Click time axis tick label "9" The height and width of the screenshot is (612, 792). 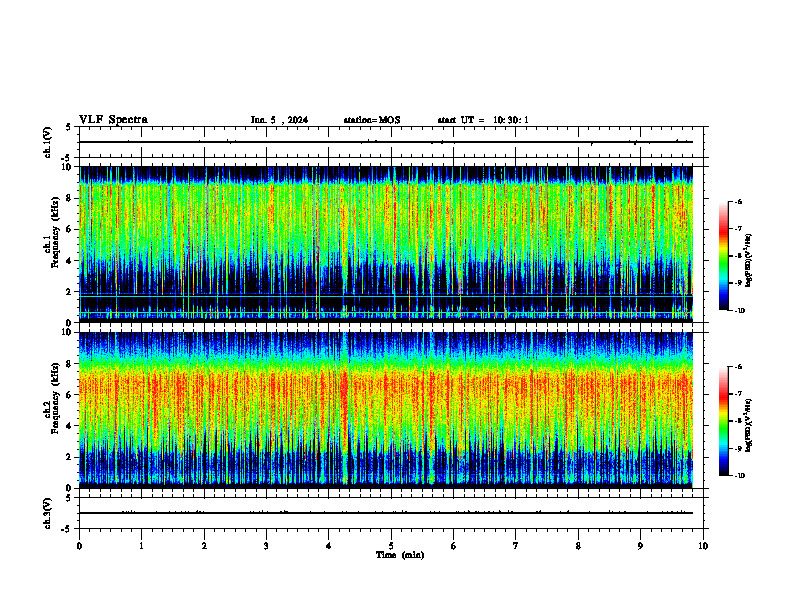(640, 546)
